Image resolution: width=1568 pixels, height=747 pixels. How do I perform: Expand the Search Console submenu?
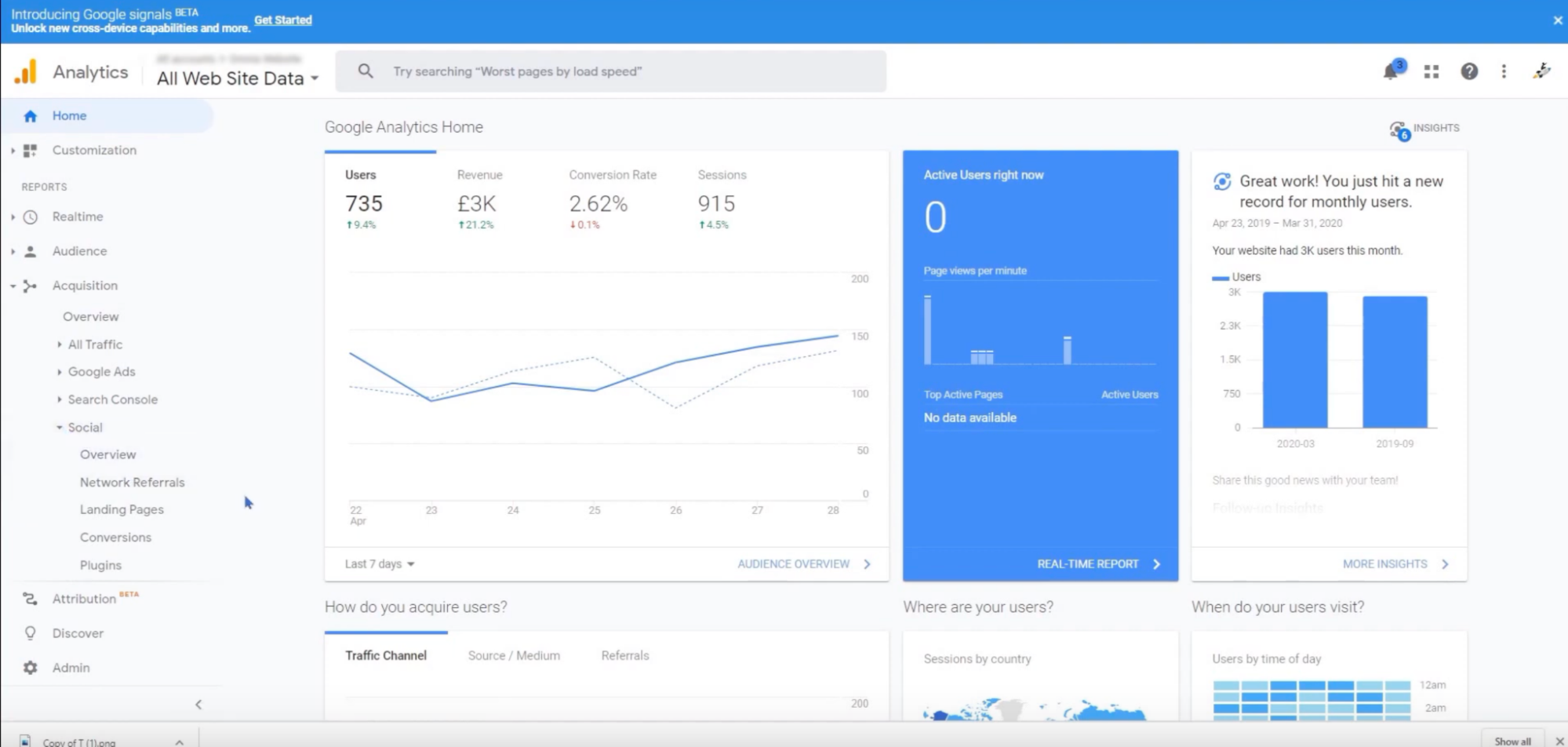60,399
